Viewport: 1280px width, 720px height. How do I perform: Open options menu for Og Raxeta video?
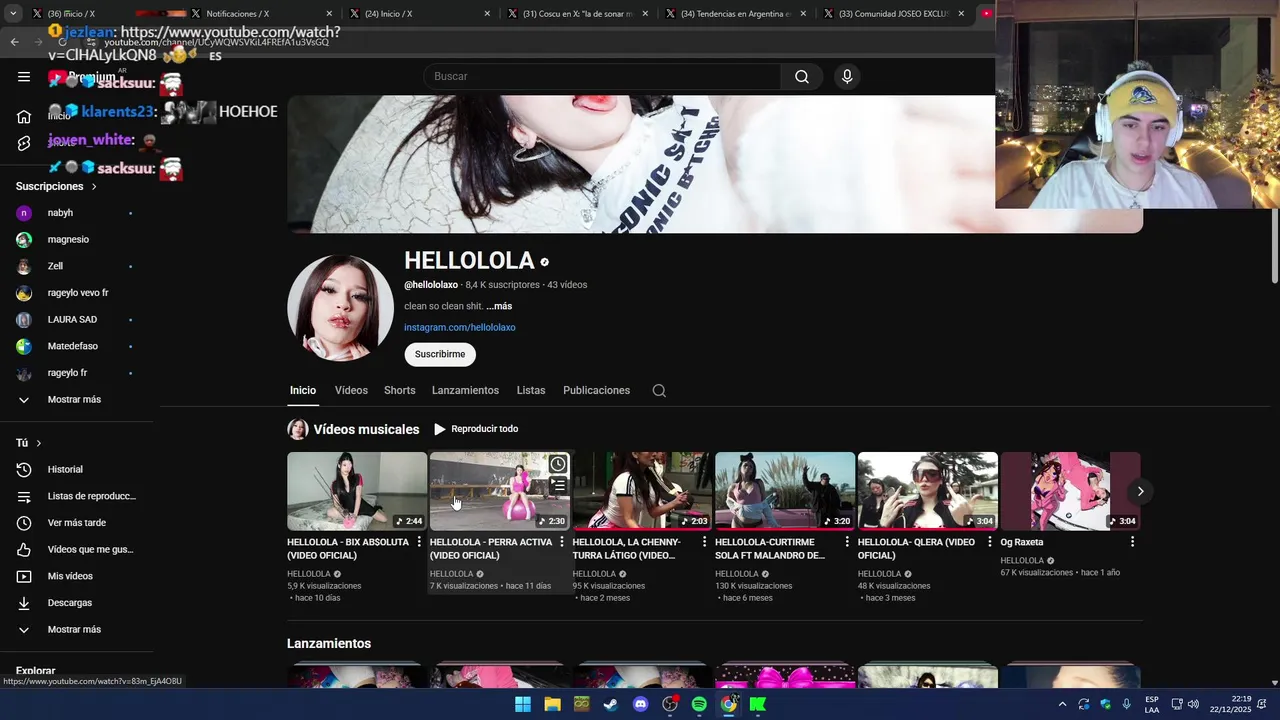click(1132, 542)
